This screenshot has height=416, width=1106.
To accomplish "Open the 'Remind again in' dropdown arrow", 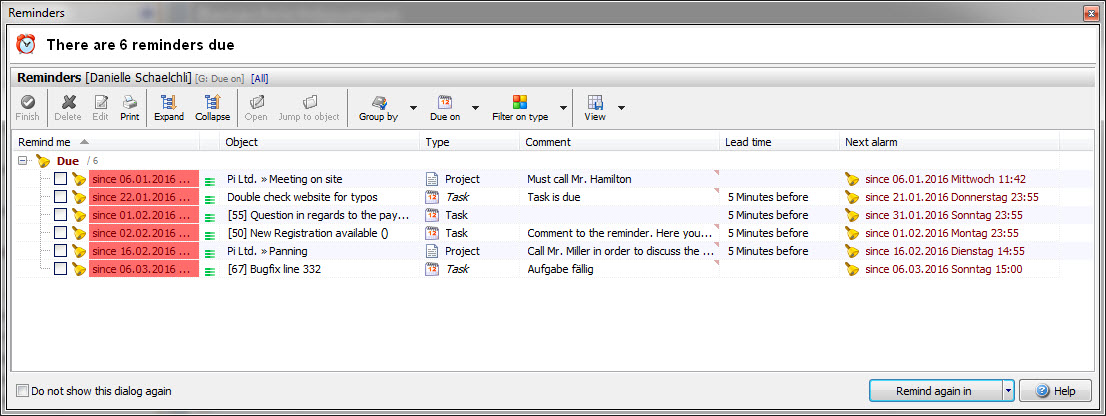I will [x=1008, y=391].
